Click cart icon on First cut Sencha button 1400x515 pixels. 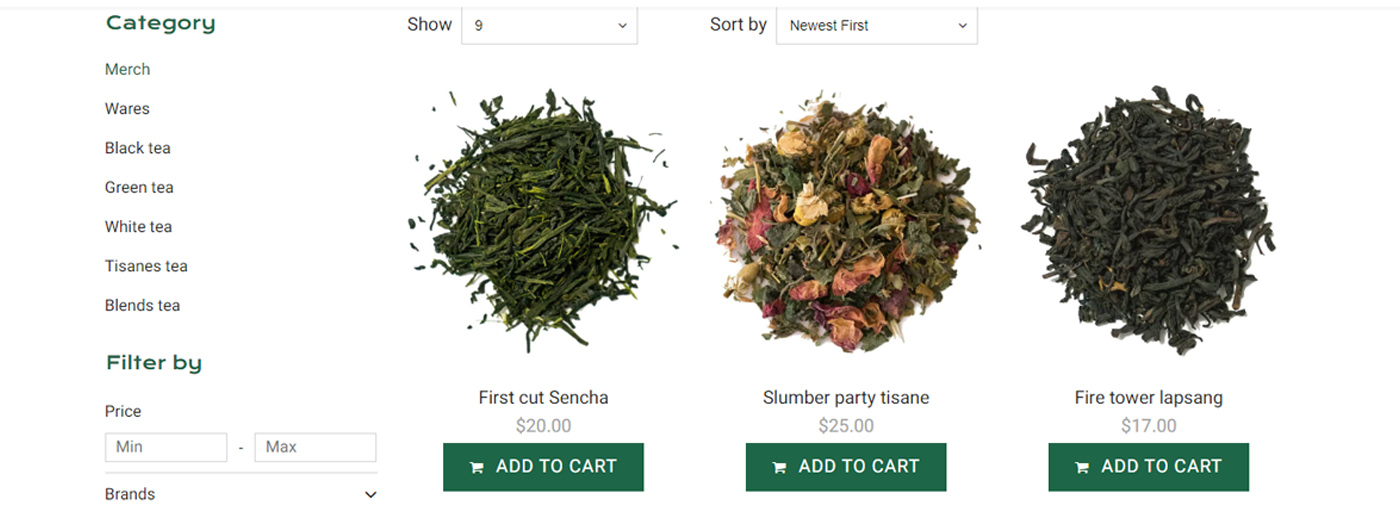tap(477, 467)
